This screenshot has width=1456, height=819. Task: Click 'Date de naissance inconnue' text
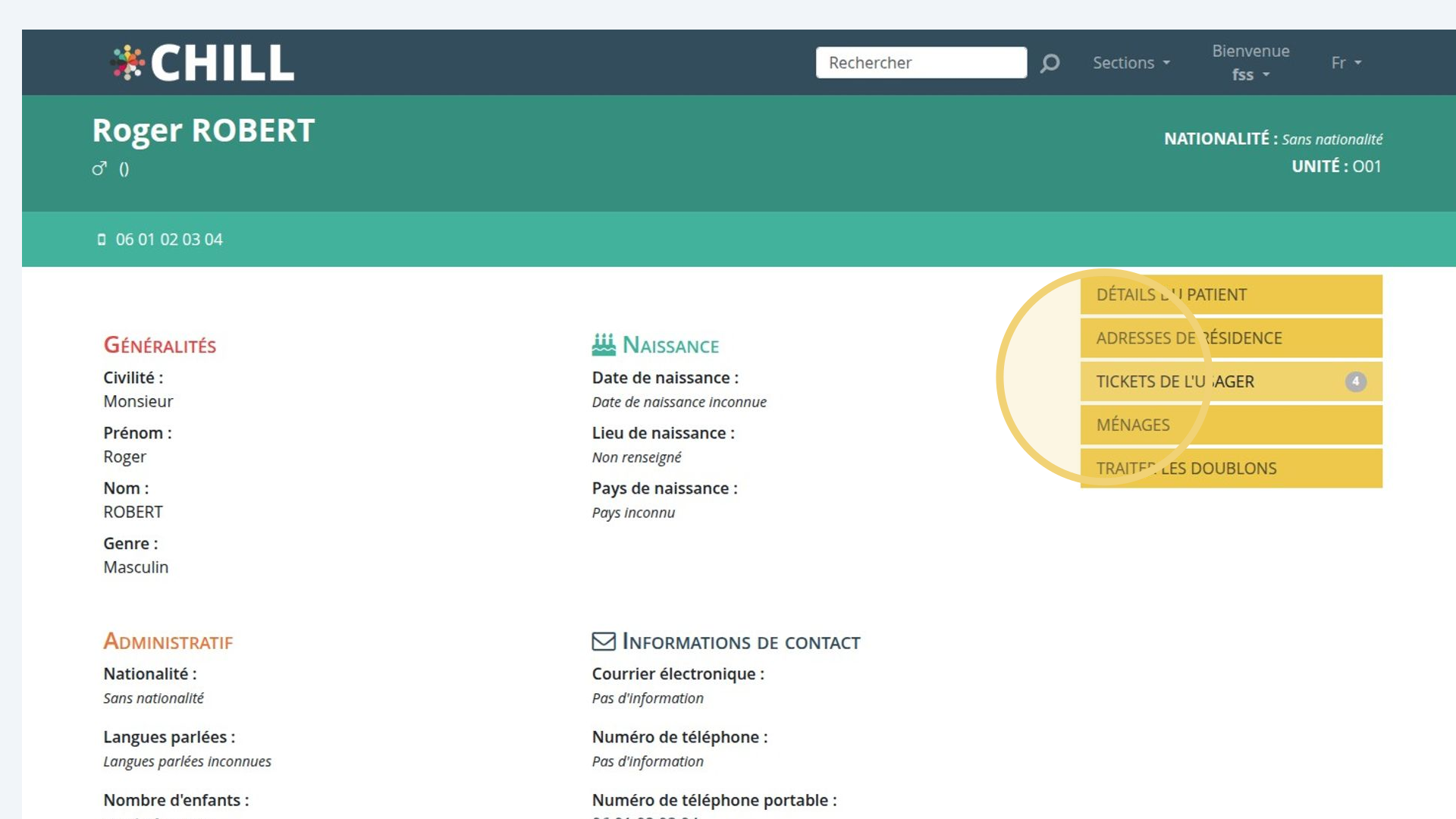click(679, 402)
